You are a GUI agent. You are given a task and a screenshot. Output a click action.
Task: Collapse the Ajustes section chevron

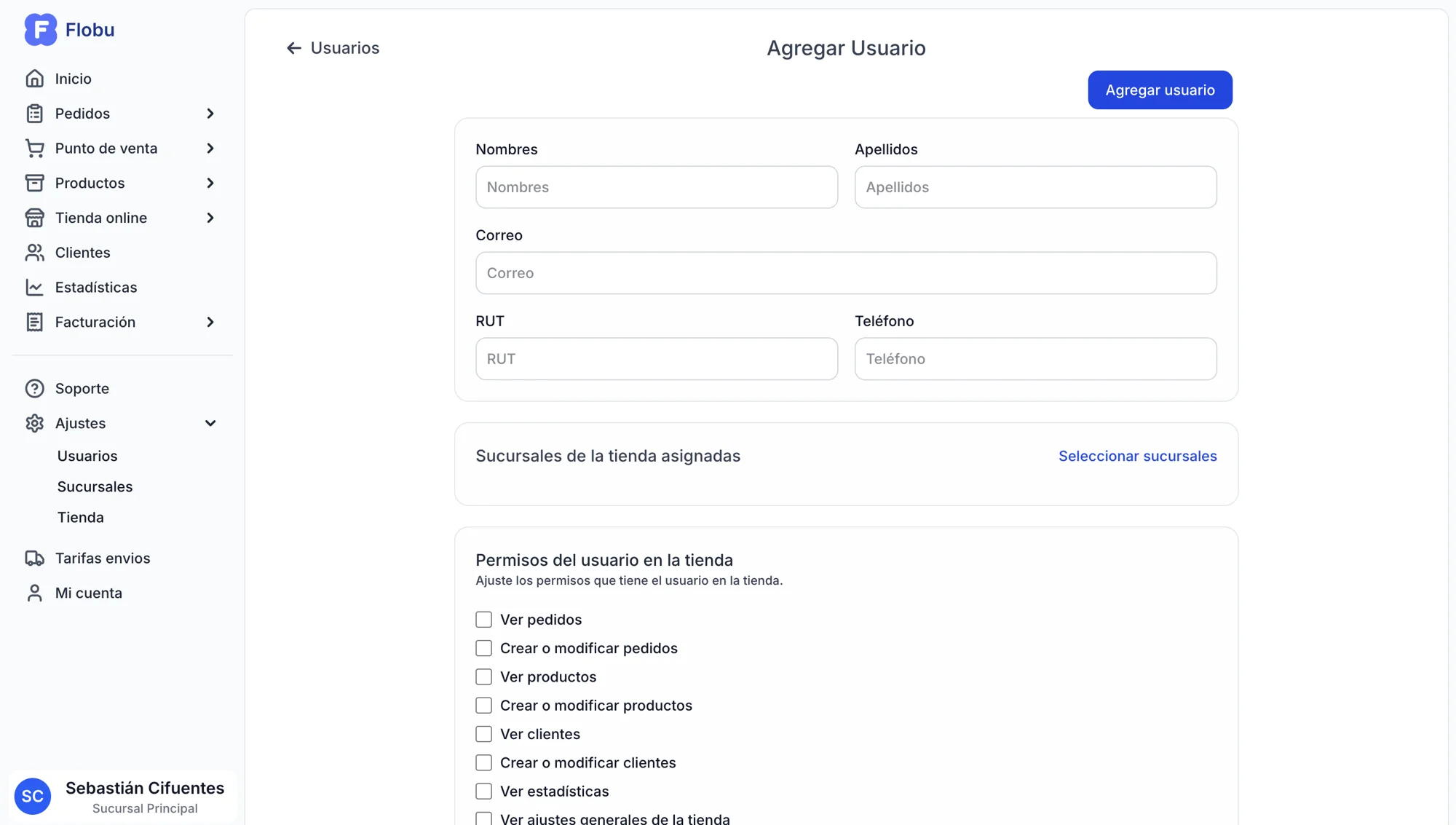point(210,424)
